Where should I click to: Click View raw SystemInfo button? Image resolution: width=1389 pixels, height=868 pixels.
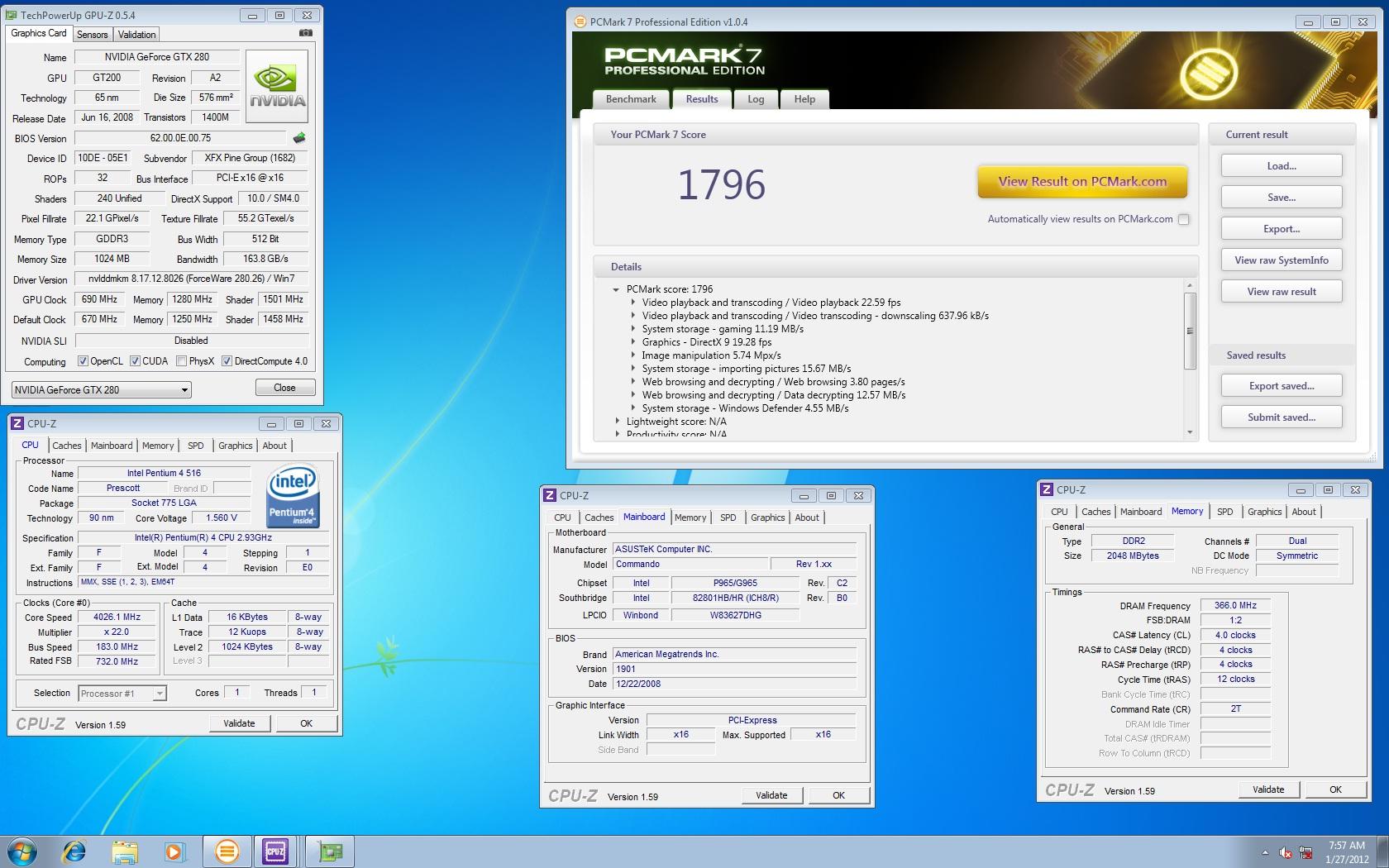coord(1282,260)
